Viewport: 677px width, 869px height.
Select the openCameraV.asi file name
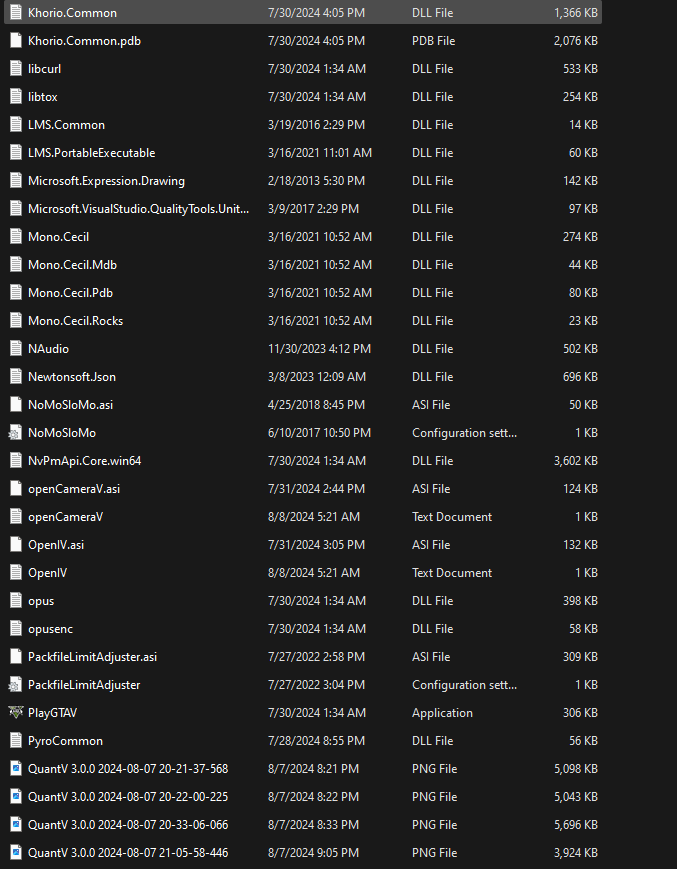[74, 488]
